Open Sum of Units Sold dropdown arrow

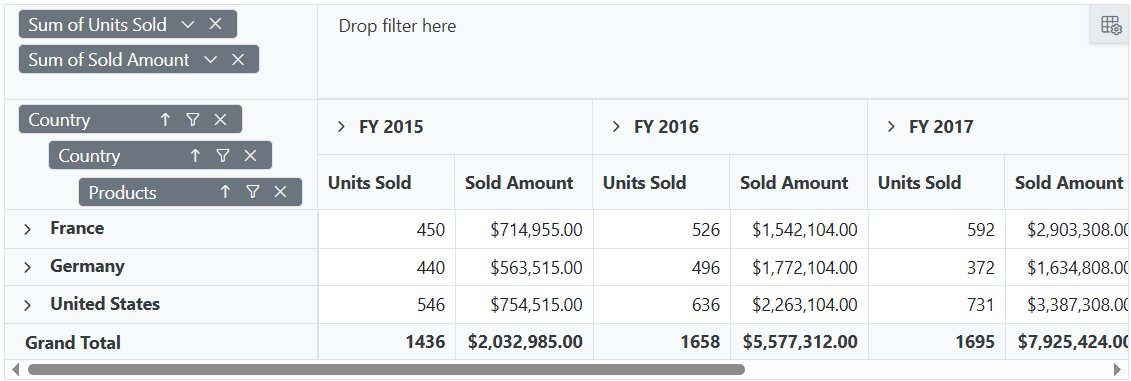coord(188,25)
